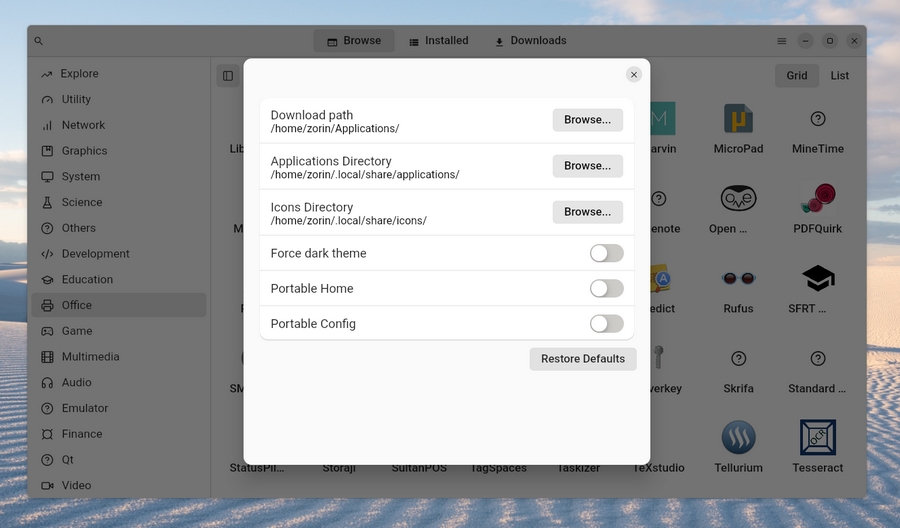Turn on Portable Home toggle
900x528 pixels.
[x=606, y=288]
